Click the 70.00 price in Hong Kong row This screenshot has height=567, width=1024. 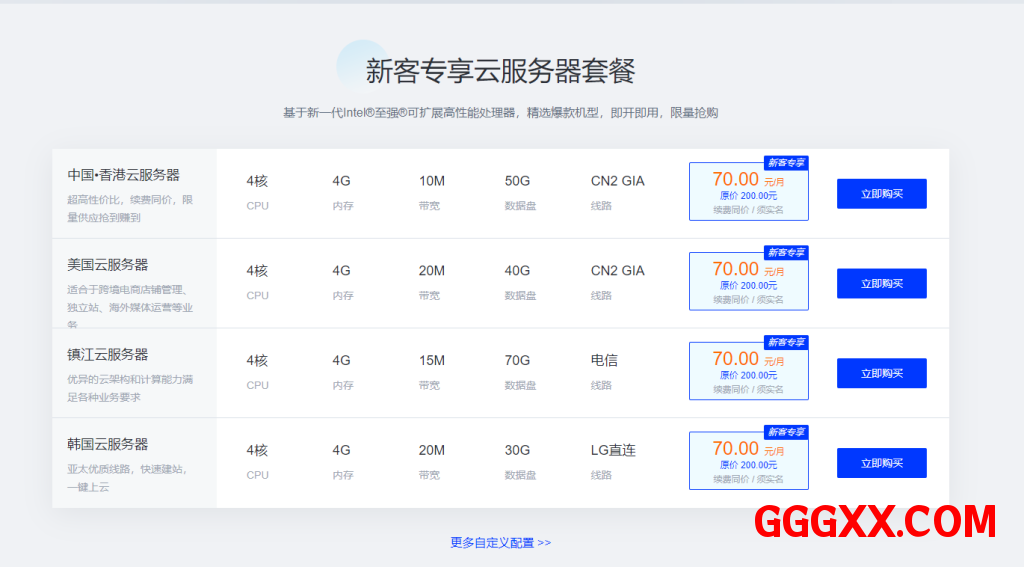pyautogui.click(x=735, y=179)
